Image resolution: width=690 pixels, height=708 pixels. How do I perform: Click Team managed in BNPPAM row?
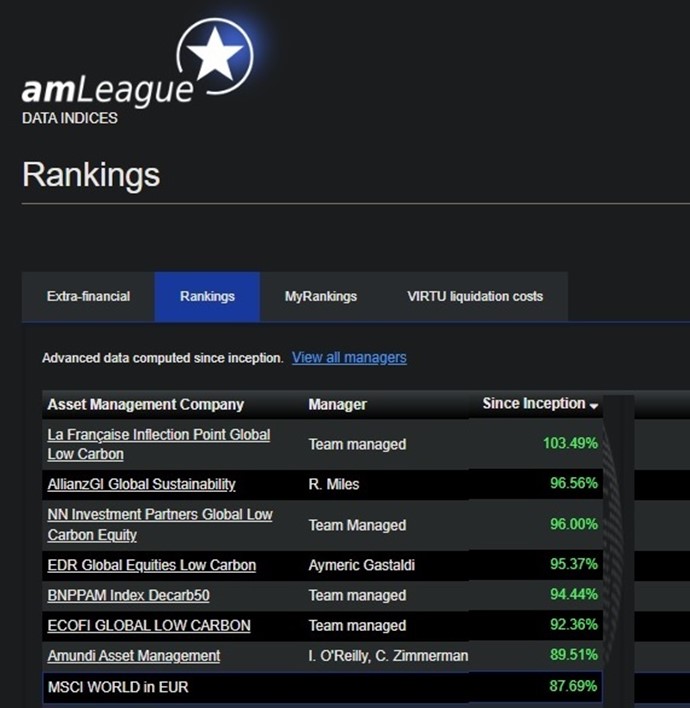pyautogui.click(x=357, y=596)
